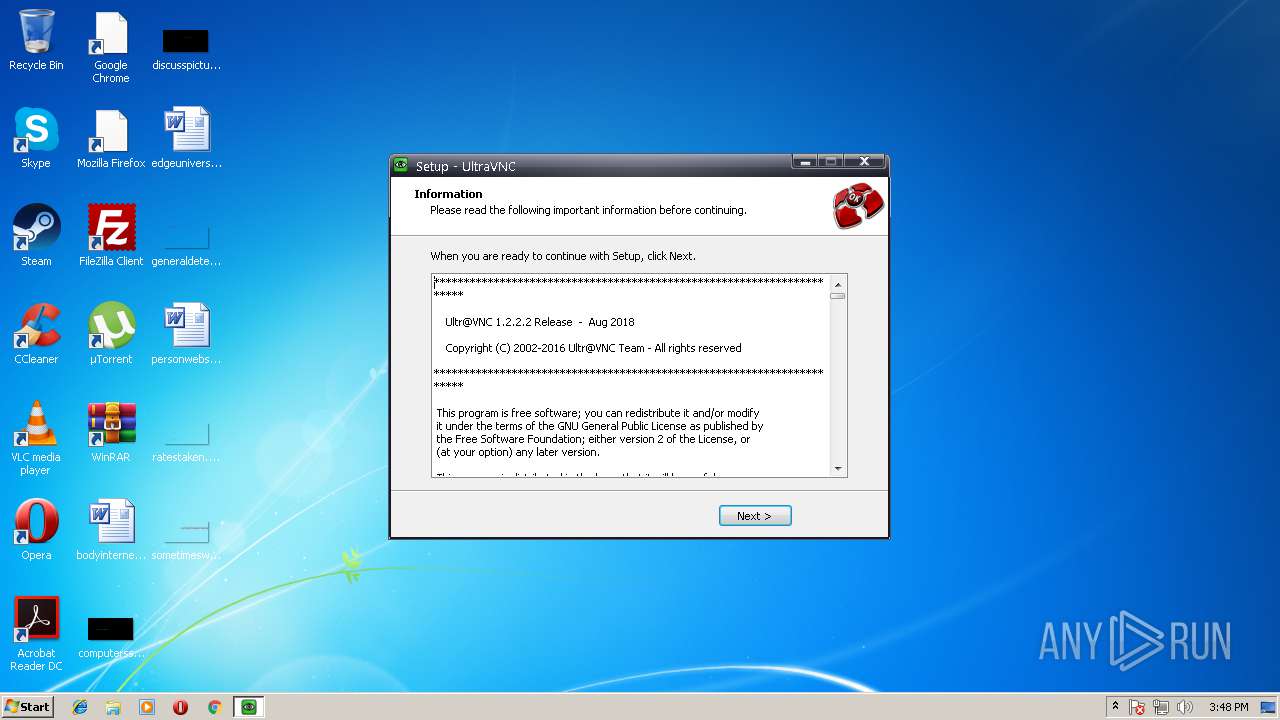Click the scrollbar thumb in the information box
This screenshot has height=720, width=1280.
(838, 296)
